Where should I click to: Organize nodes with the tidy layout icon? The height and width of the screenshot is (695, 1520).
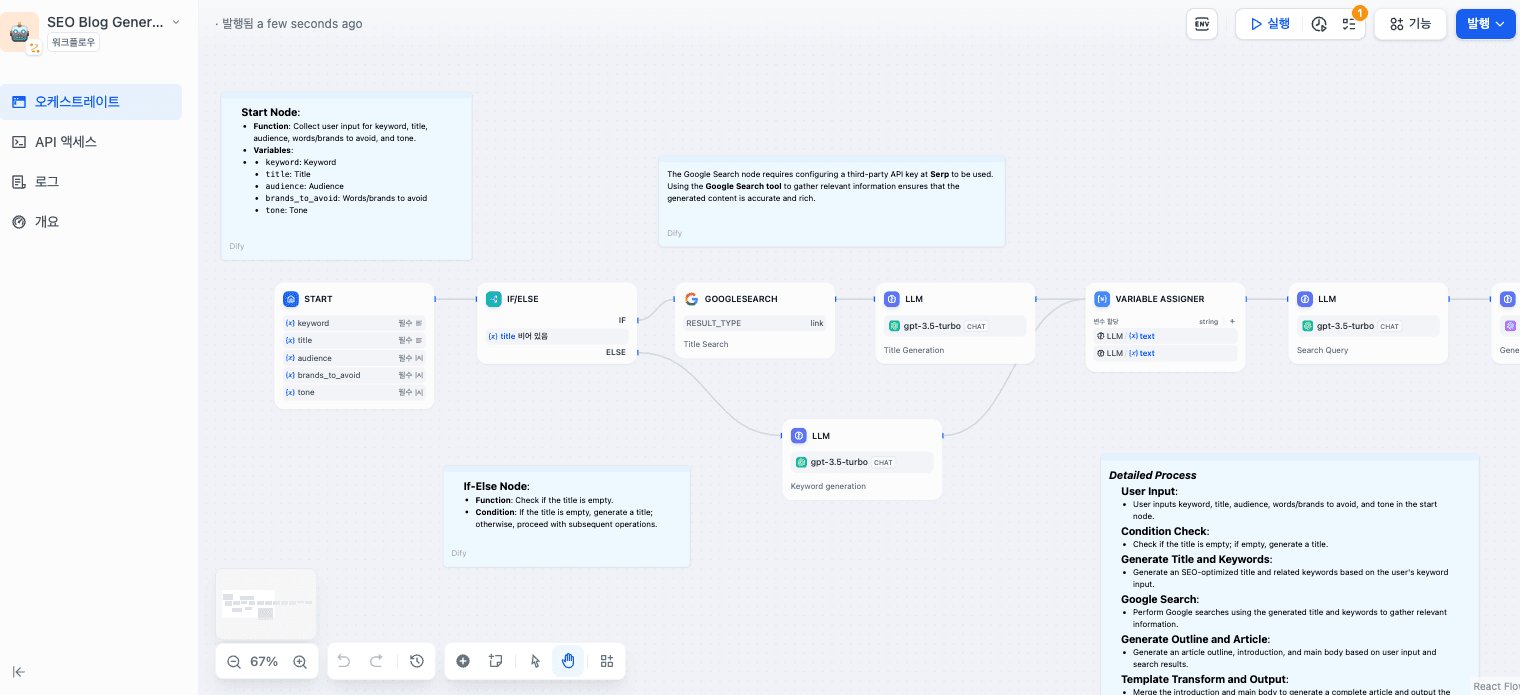coord(606,661)
